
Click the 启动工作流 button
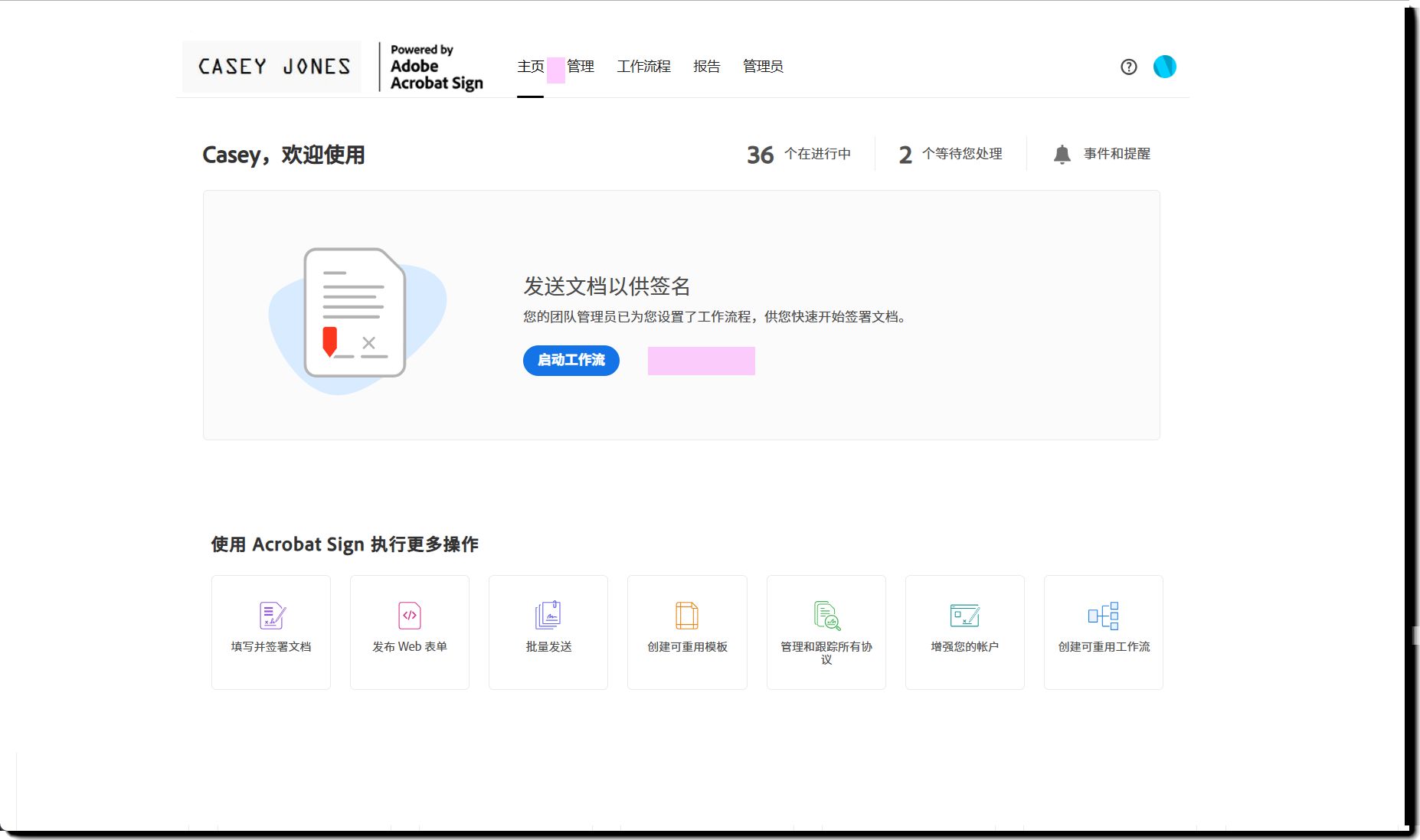[571, 360]
